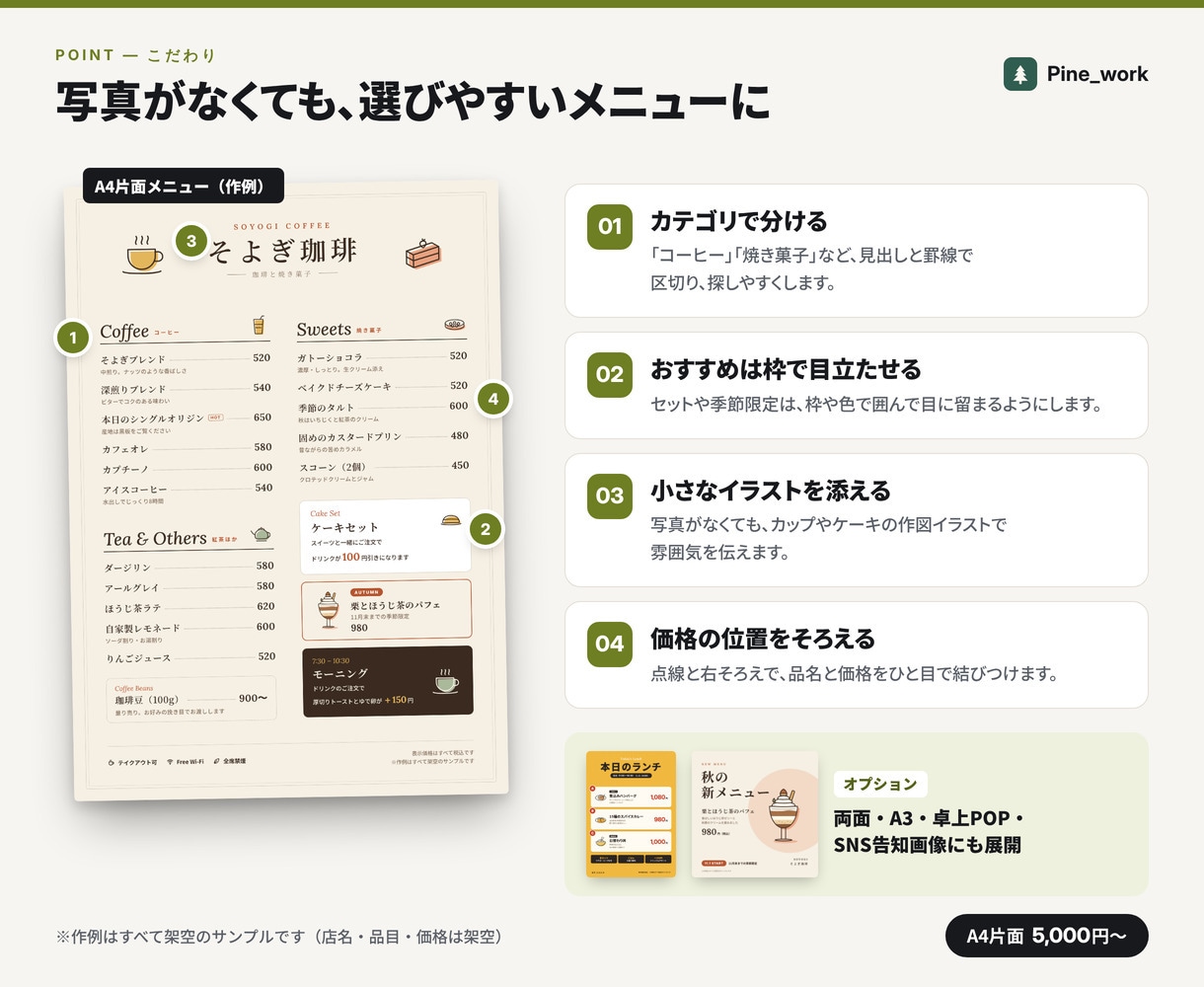This screenshot has width=1204, height=987.
Task: Select the カテゴリで分ける point card
Action: [857, 251]
